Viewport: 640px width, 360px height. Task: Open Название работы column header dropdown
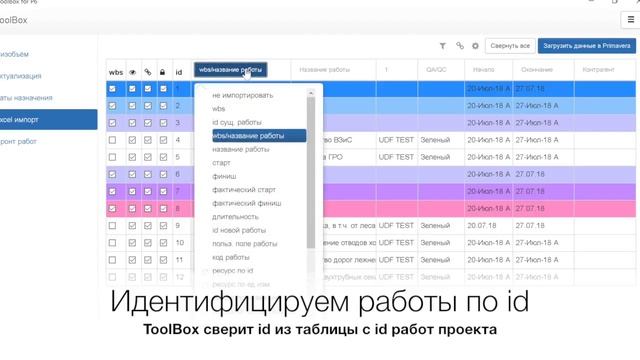click(324, 70)
